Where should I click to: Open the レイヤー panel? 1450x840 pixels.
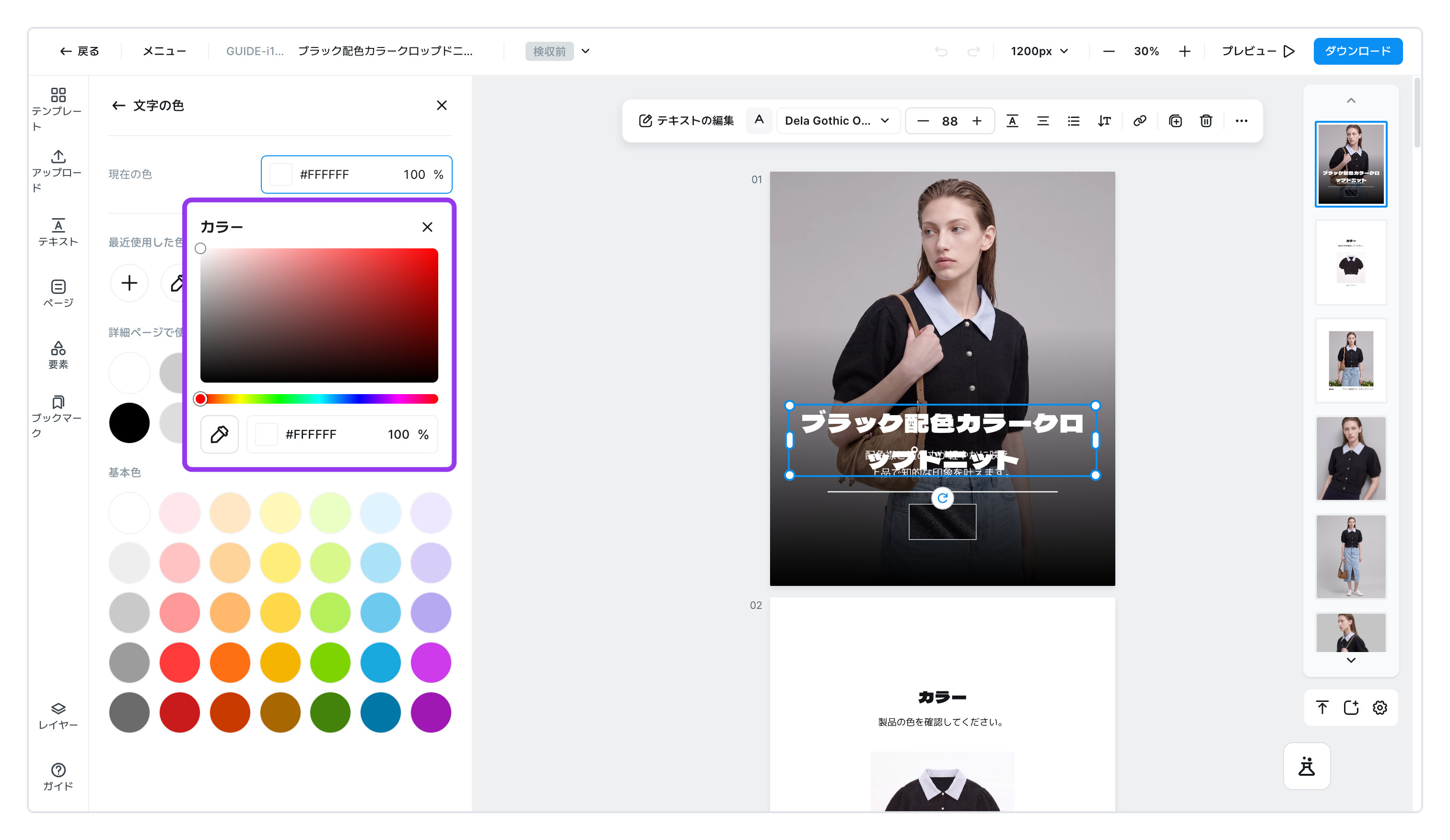point(58,716)
